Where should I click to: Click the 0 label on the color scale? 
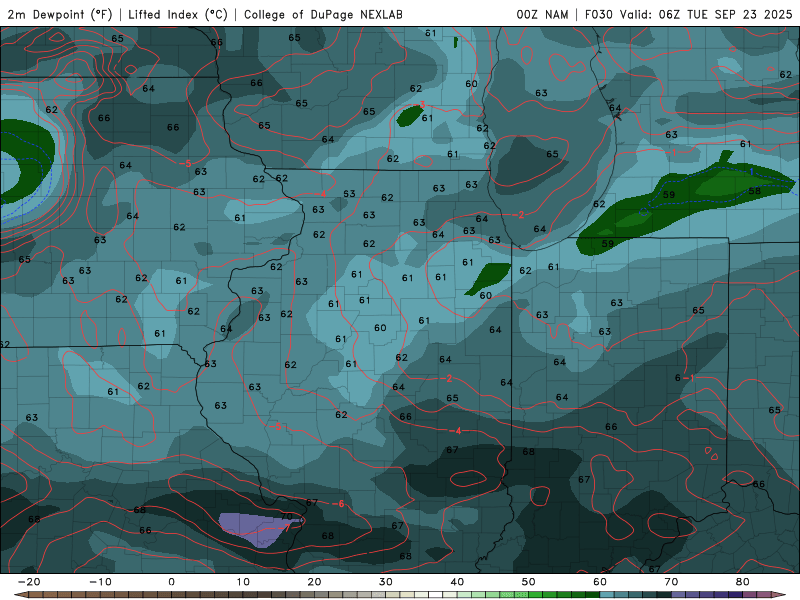click(171, 582)
